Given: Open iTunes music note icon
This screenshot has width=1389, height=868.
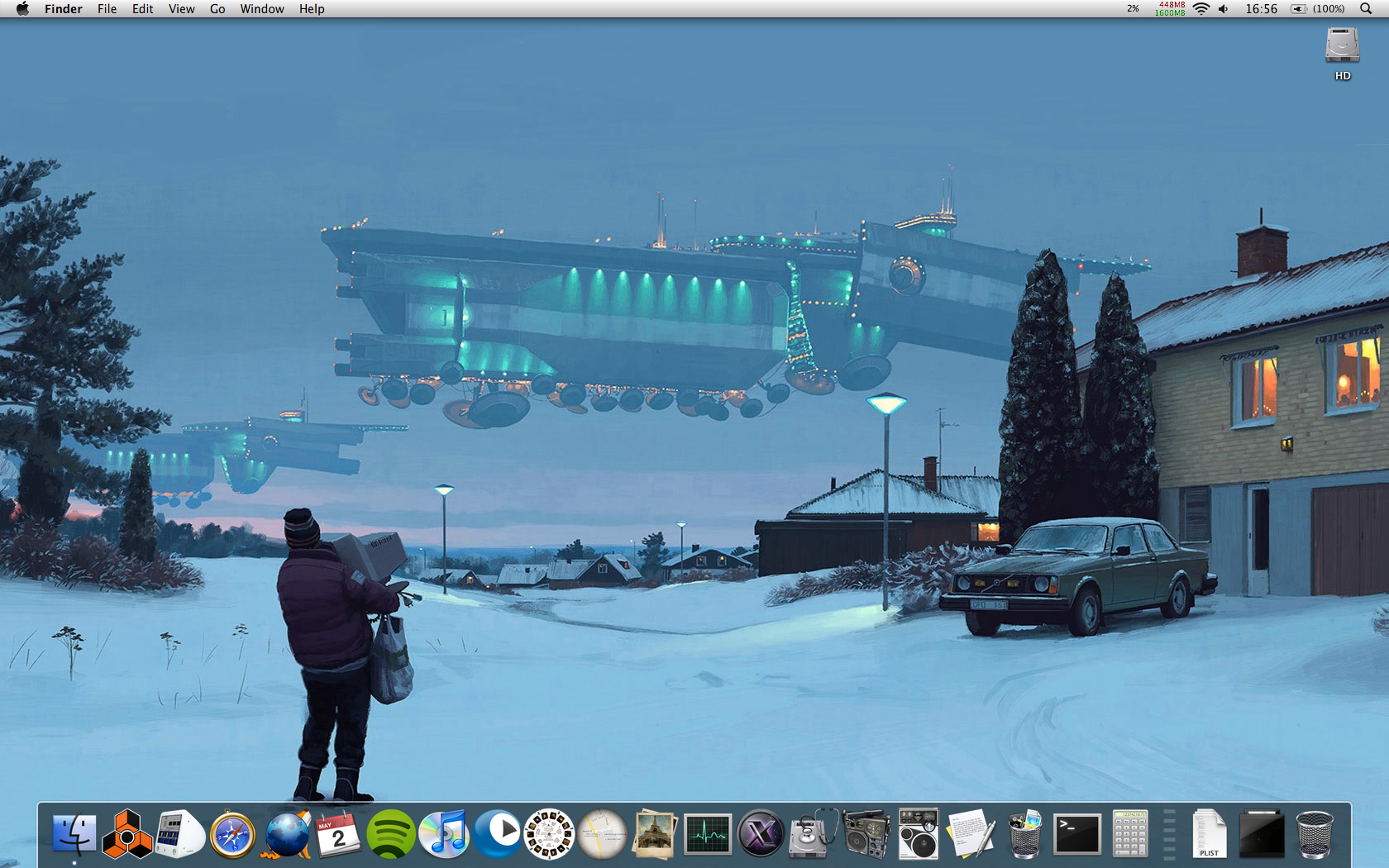Looking at the screenshot, I should tap(444, 834).
